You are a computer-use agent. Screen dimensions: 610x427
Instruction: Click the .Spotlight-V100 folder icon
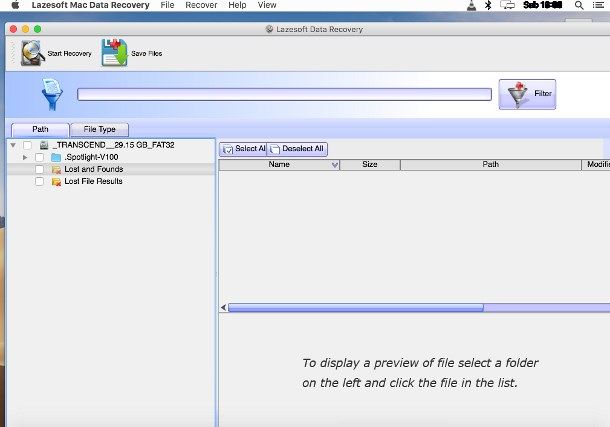(x=56, y=157)
